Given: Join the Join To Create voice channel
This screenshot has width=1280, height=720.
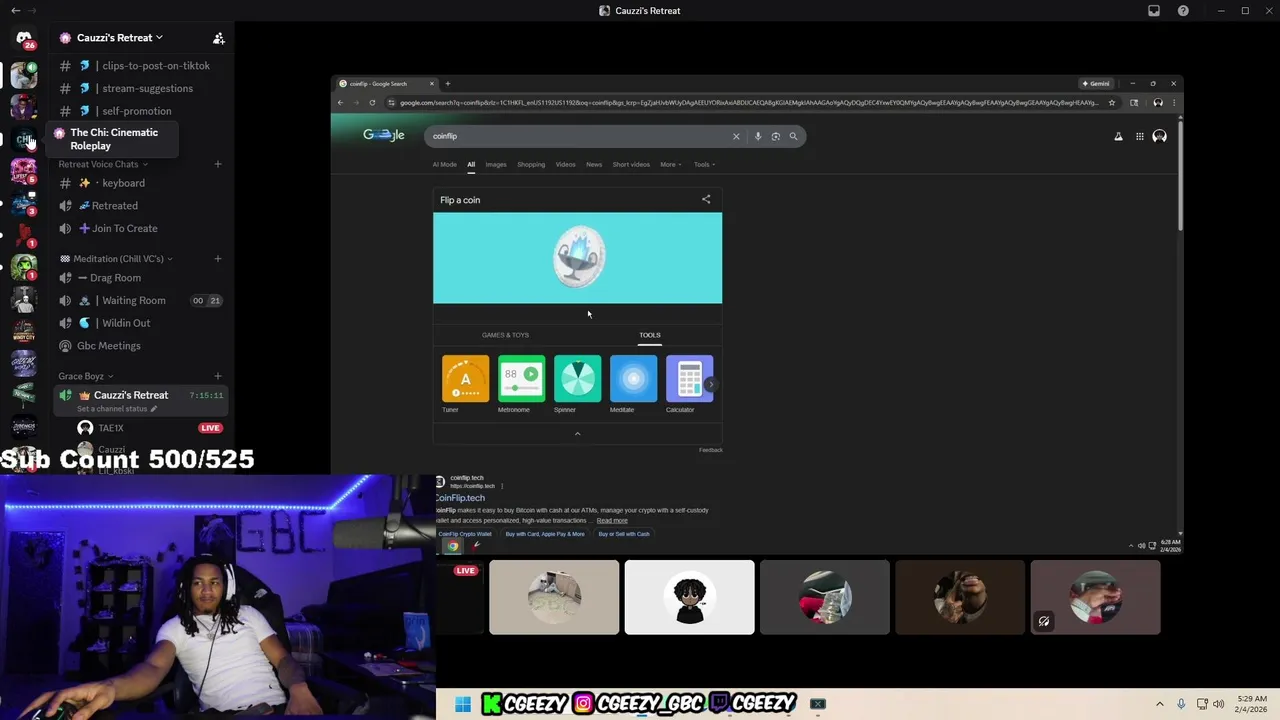Looking at the screenshot, I should pos(142,228).
